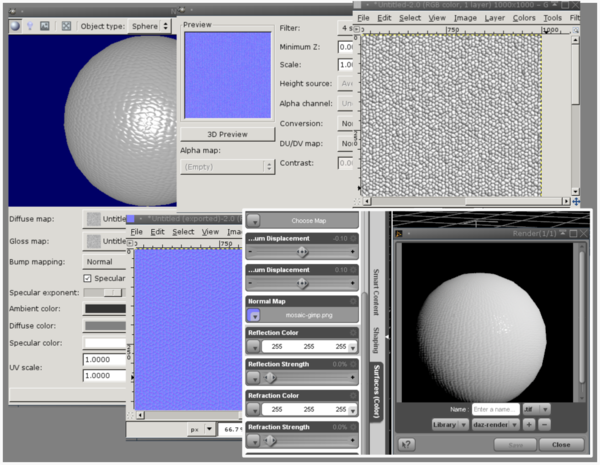This screenshot has width=600, height=465.
Task: Open Layer menu in top-right GIMP window
Action: 494,18
